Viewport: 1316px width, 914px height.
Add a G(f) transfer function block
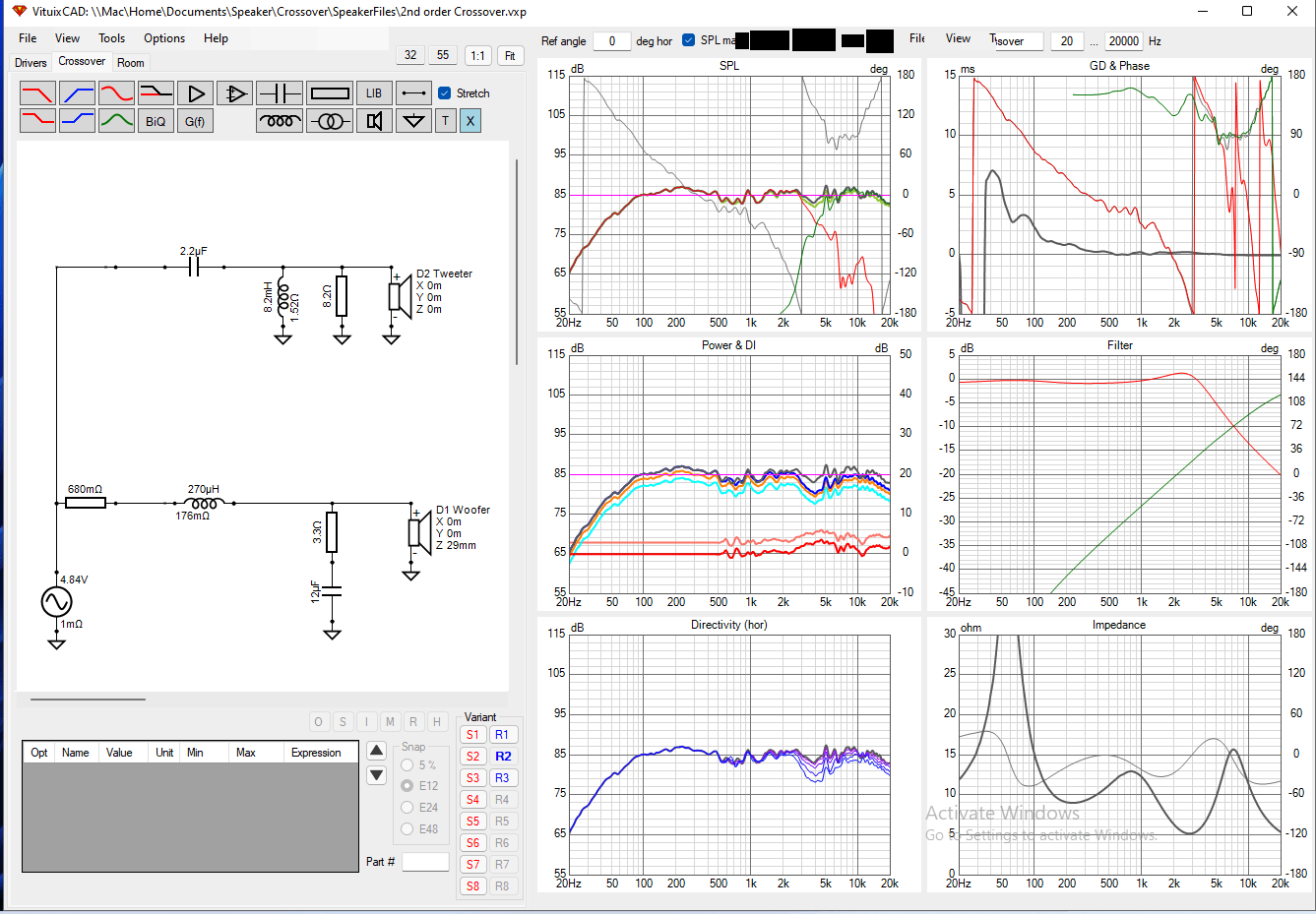click(195, 121)
